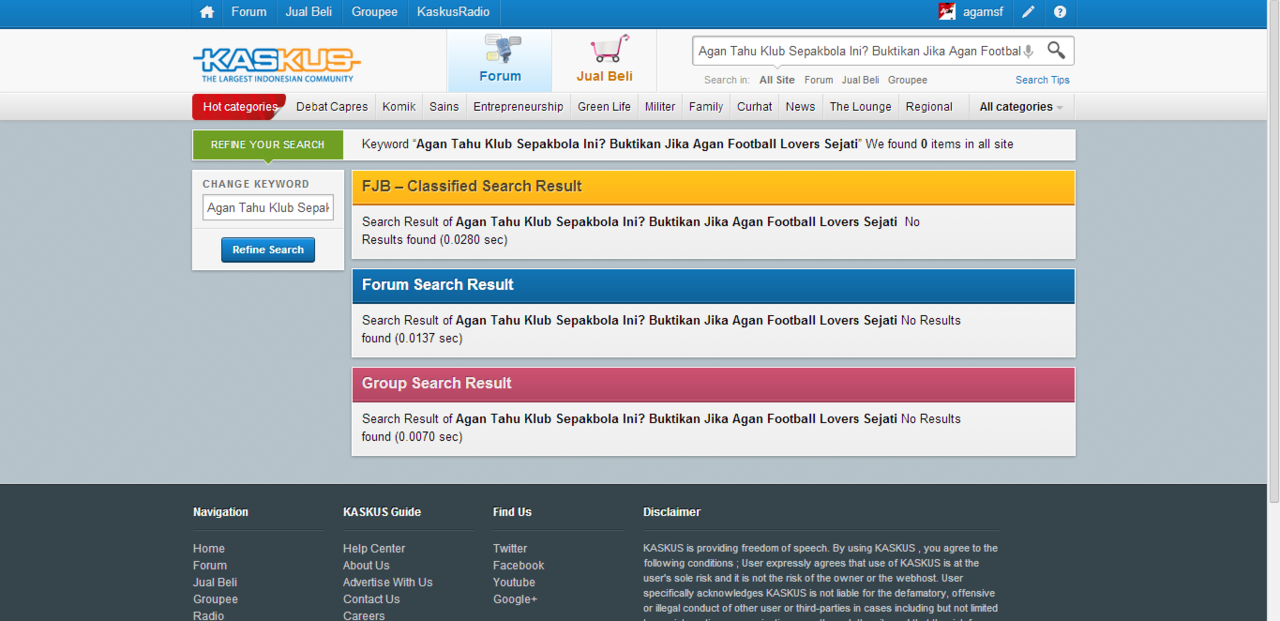
Task: Open the Sains category
Action: (444, 107)
